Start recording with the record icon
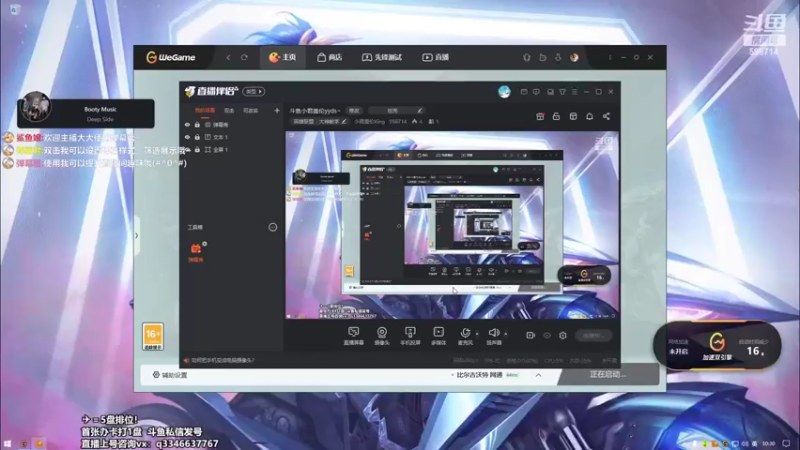The height and width of the screenshot is (450, 800). pos(531,335)
